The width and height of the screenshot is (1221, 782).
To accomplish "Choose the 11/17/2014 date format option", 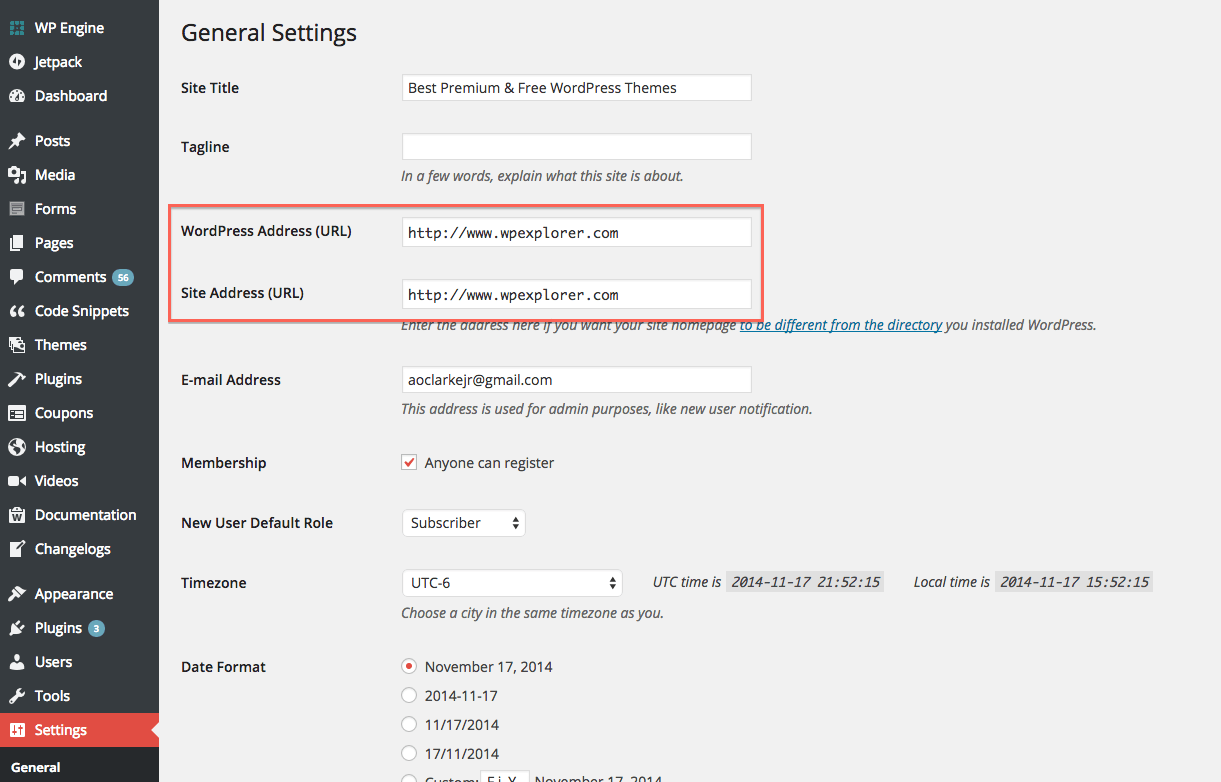I will (x=409, y=724).
